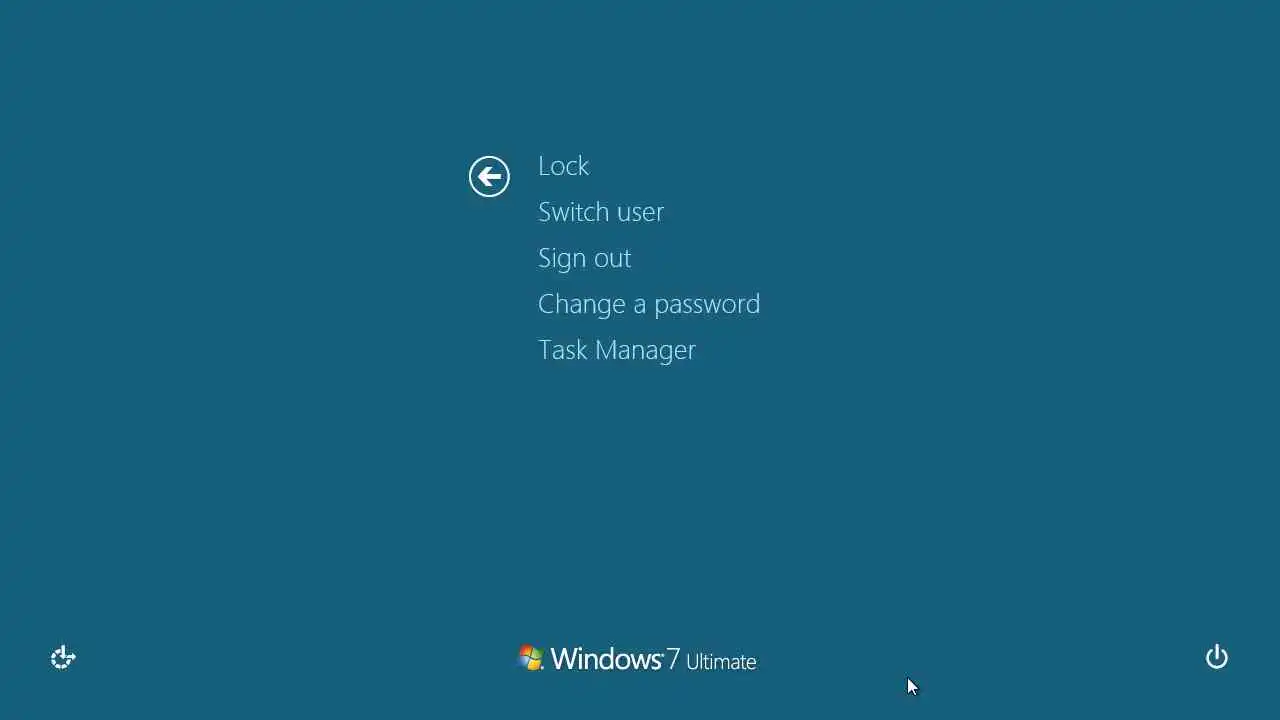The width and height of the screenshot is (1280, 720).
Task: Lock the computer
Action: point(563,166)
